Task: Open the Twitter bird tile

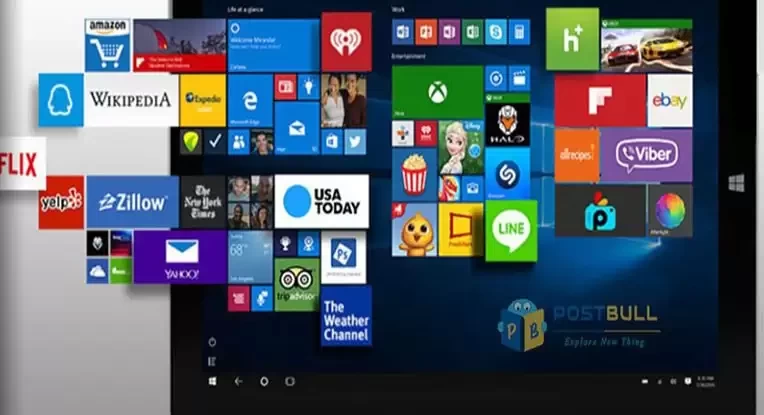Action: tap(355, 142)
